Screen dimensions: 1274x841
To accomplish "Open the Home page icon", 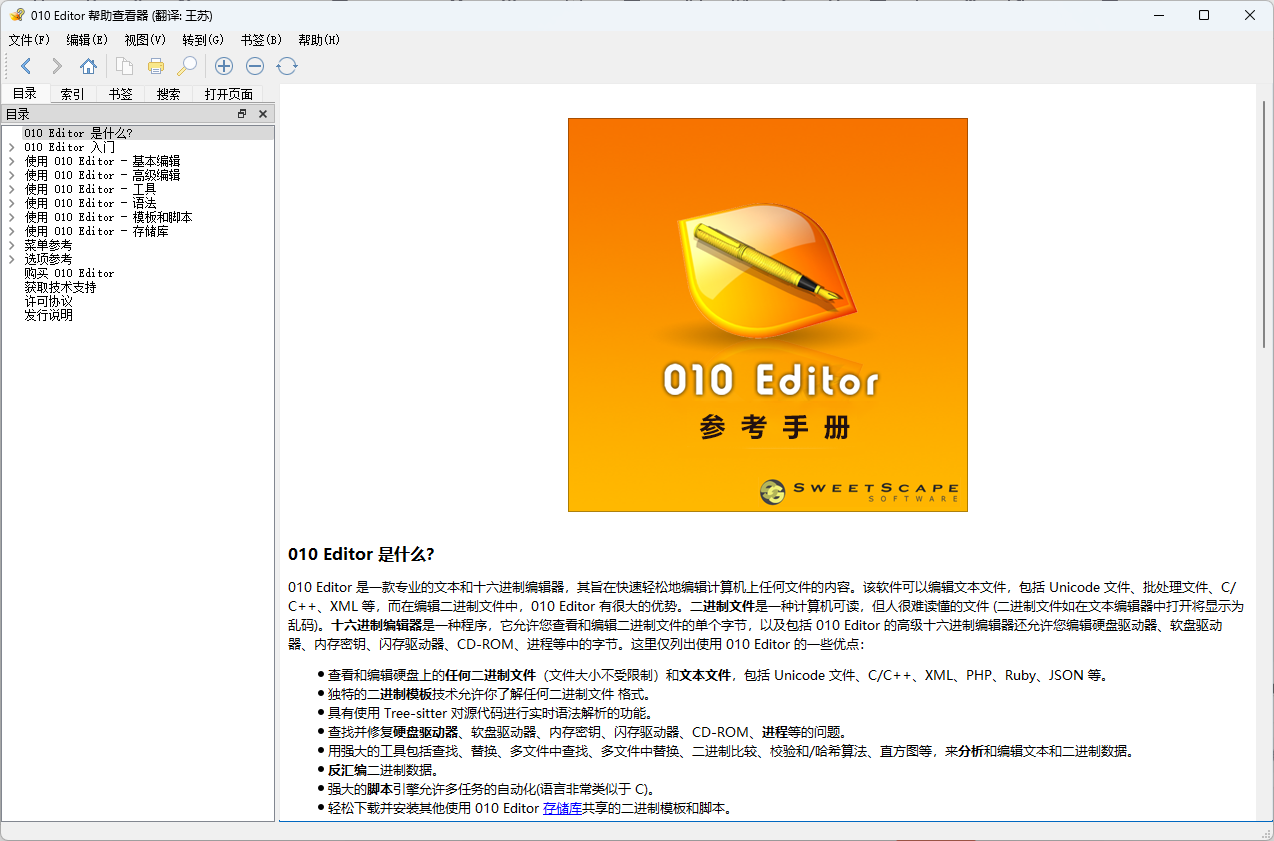I will 88,66.
